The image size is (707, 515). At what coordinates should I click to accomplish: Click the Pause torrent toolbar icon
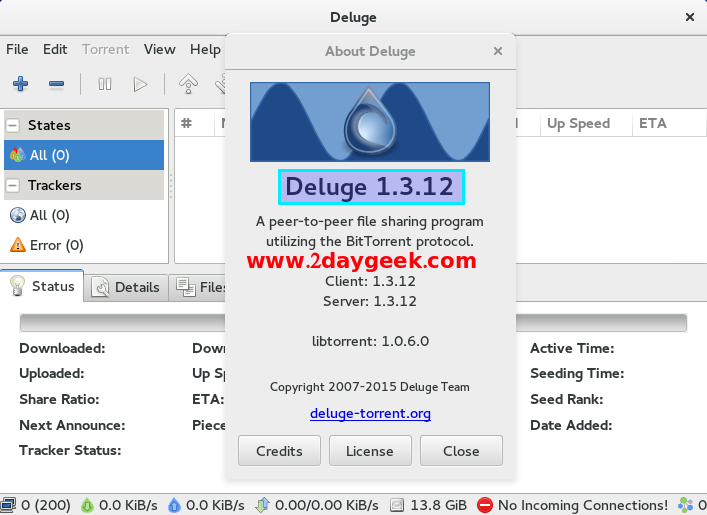click(x=105, y=84)
